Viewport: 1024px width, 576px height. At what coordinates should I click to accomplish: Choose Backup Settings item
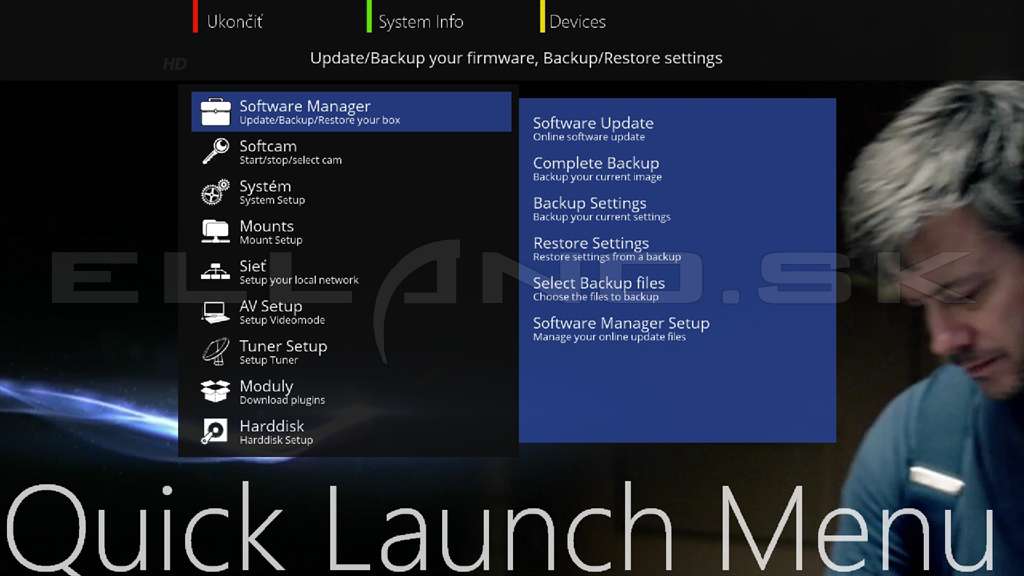[x=601, y=208]
